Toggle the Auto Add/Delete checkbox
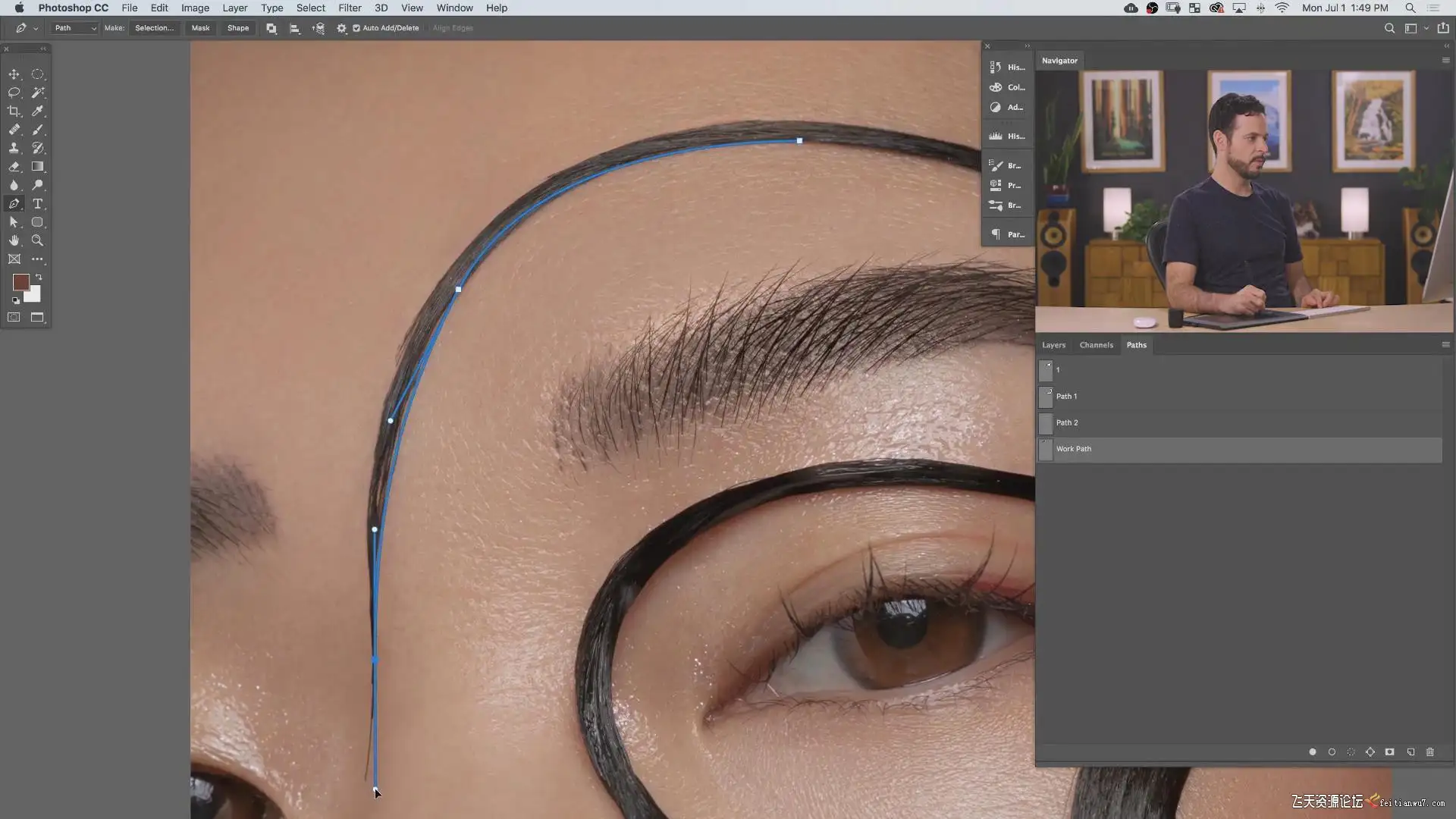 pos(356,28)
